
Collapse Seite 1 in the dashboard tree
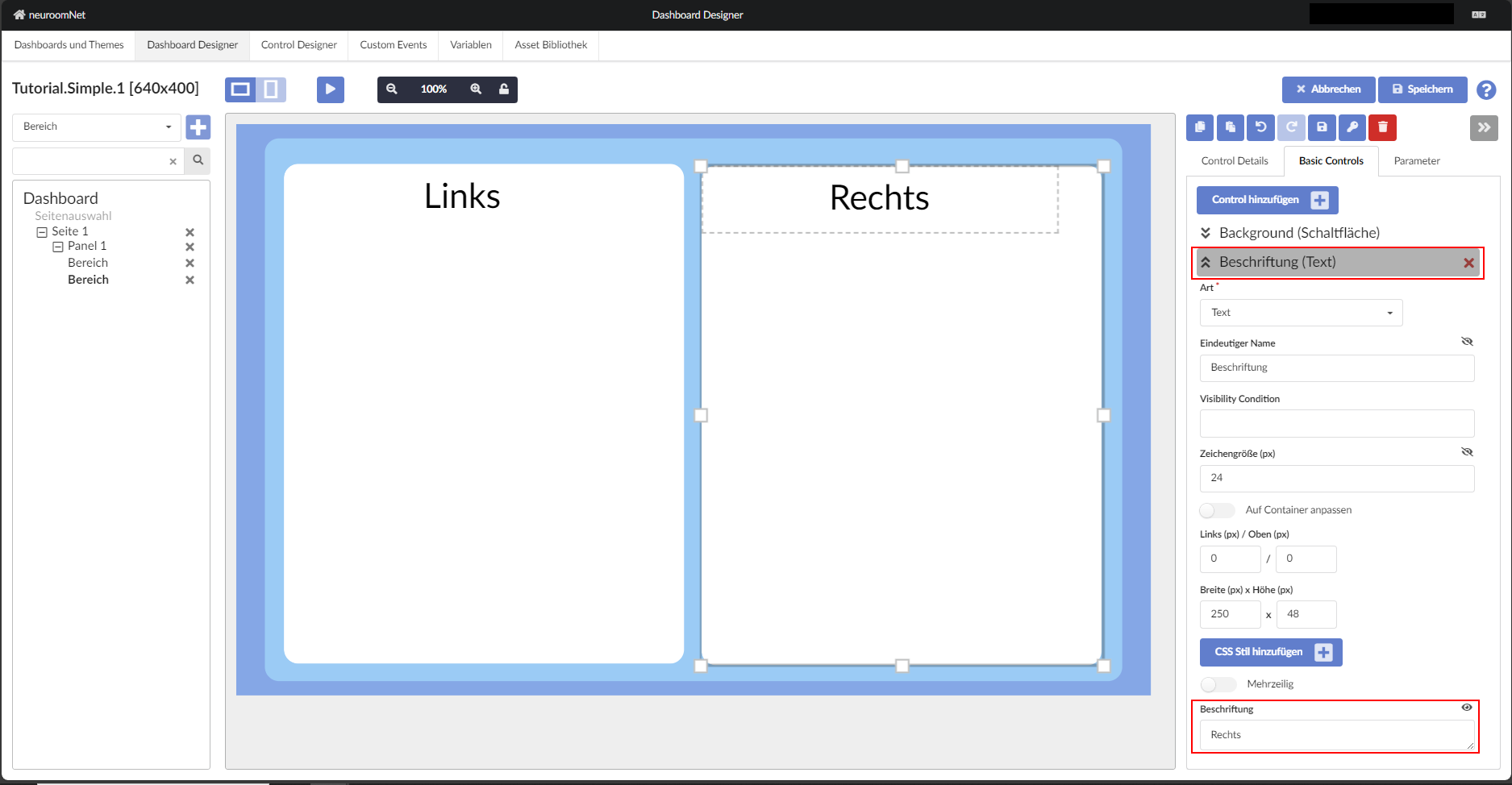point(42,232)
